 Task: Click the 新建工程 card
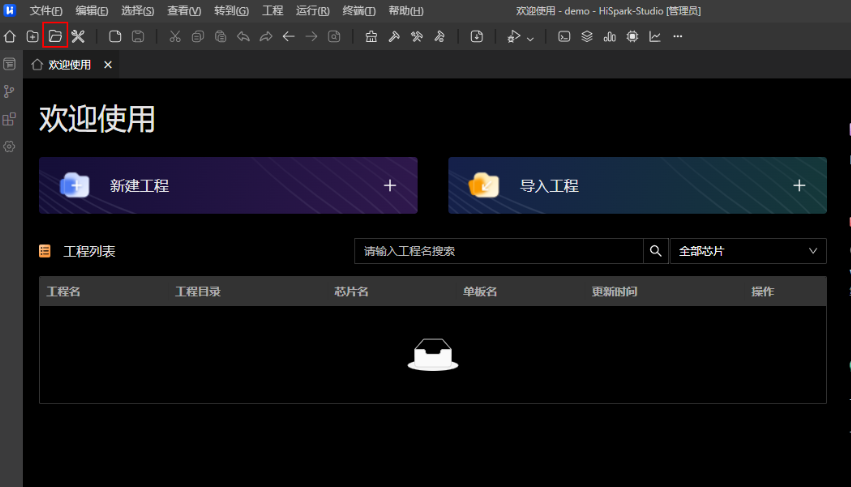coord(228,186)
